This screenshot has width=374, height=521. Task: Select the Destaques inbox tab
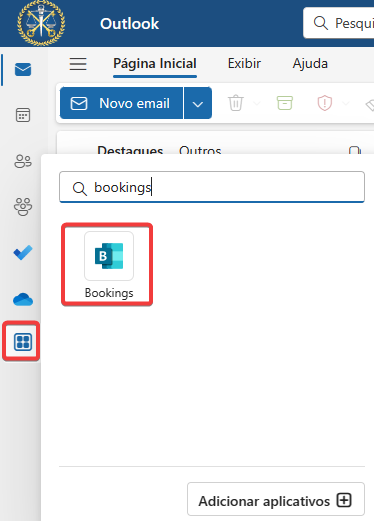(130, 150)
